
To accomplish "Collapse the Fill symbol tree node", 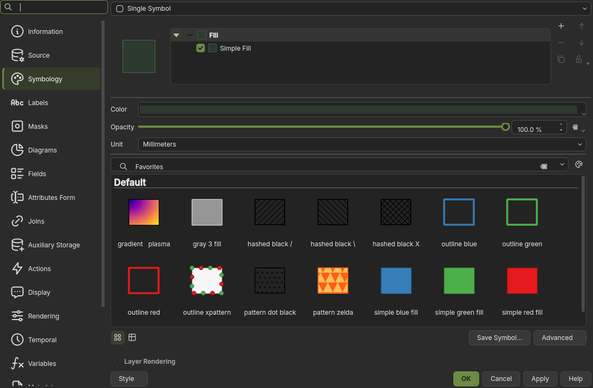I will coord(176,35).
